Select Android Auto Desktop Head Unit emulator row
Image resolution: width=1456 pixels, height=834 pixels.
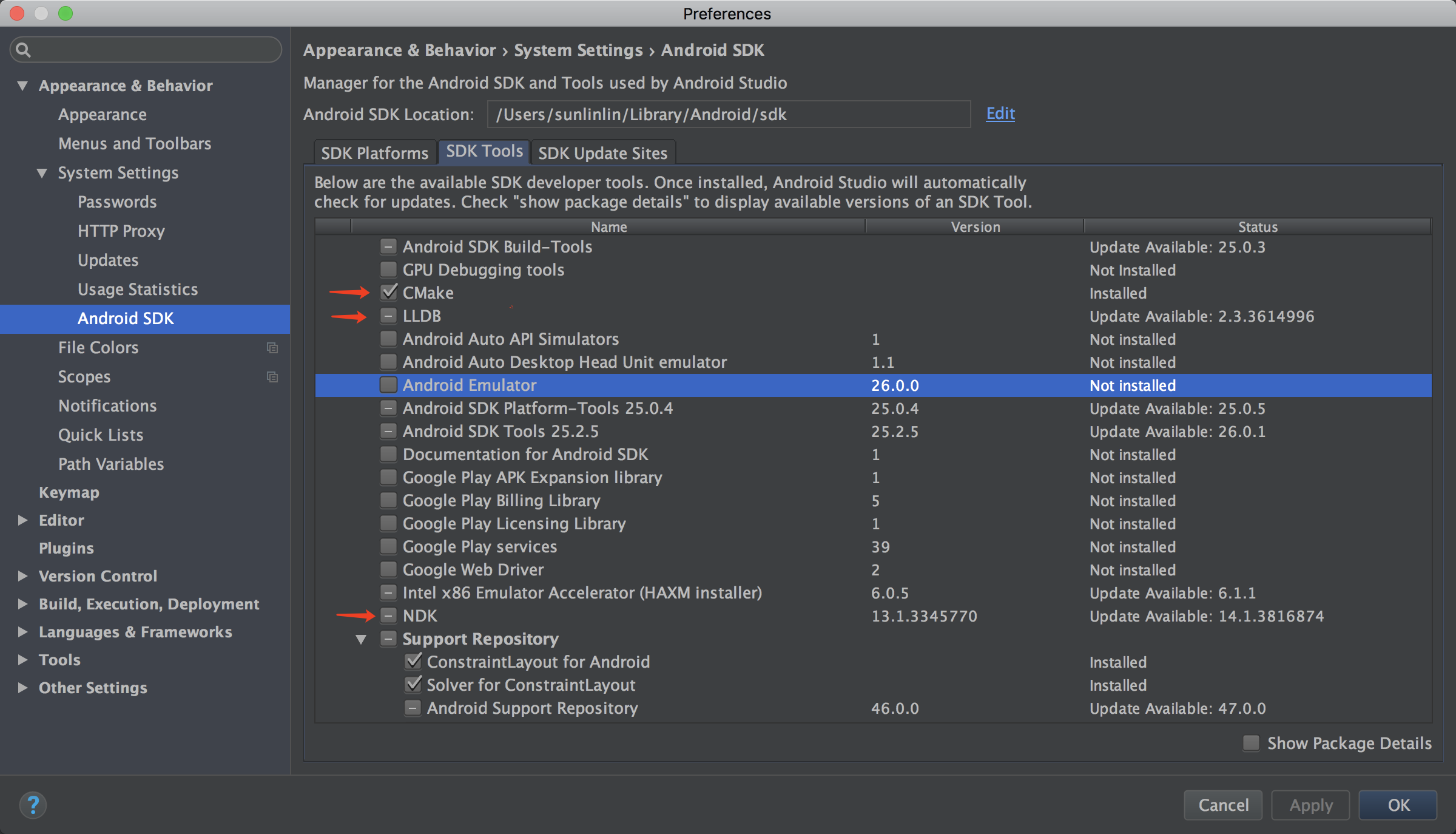pyautogui.click(x=874, y=362)
